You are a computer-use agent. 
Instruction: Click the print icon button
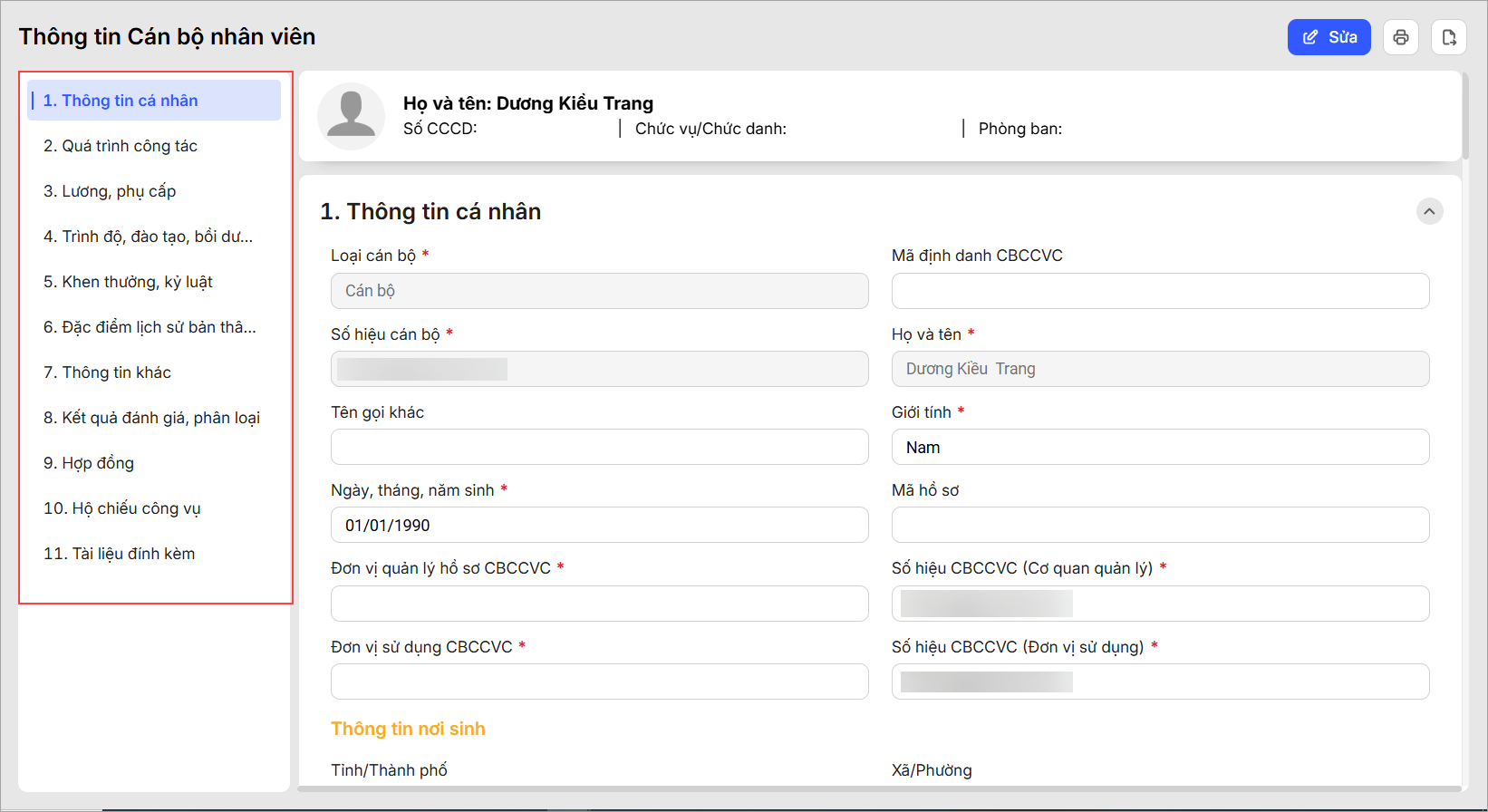pos(1400,37)
